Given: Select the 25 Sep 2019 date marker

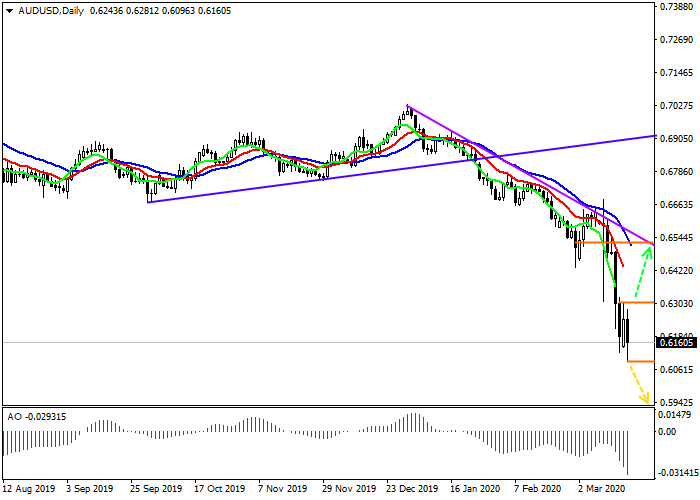Looking at the screenshot, I should [153, 490].
